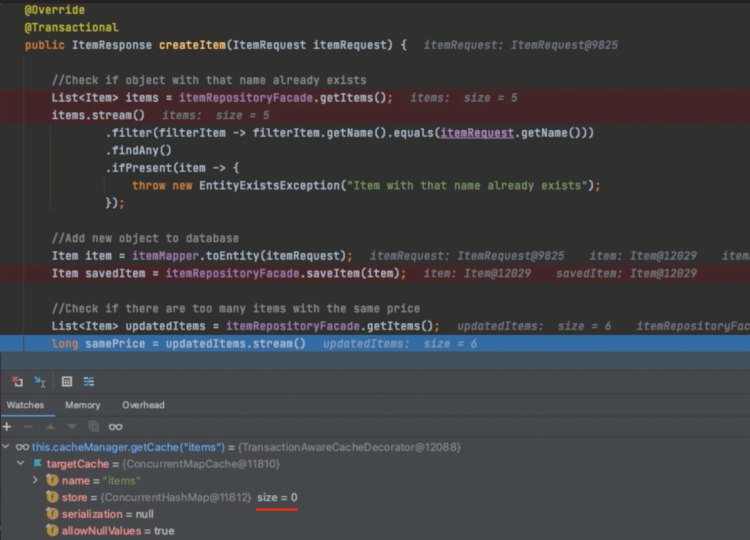
Task: Select the Watches tab
Action: tap(25, 405)
